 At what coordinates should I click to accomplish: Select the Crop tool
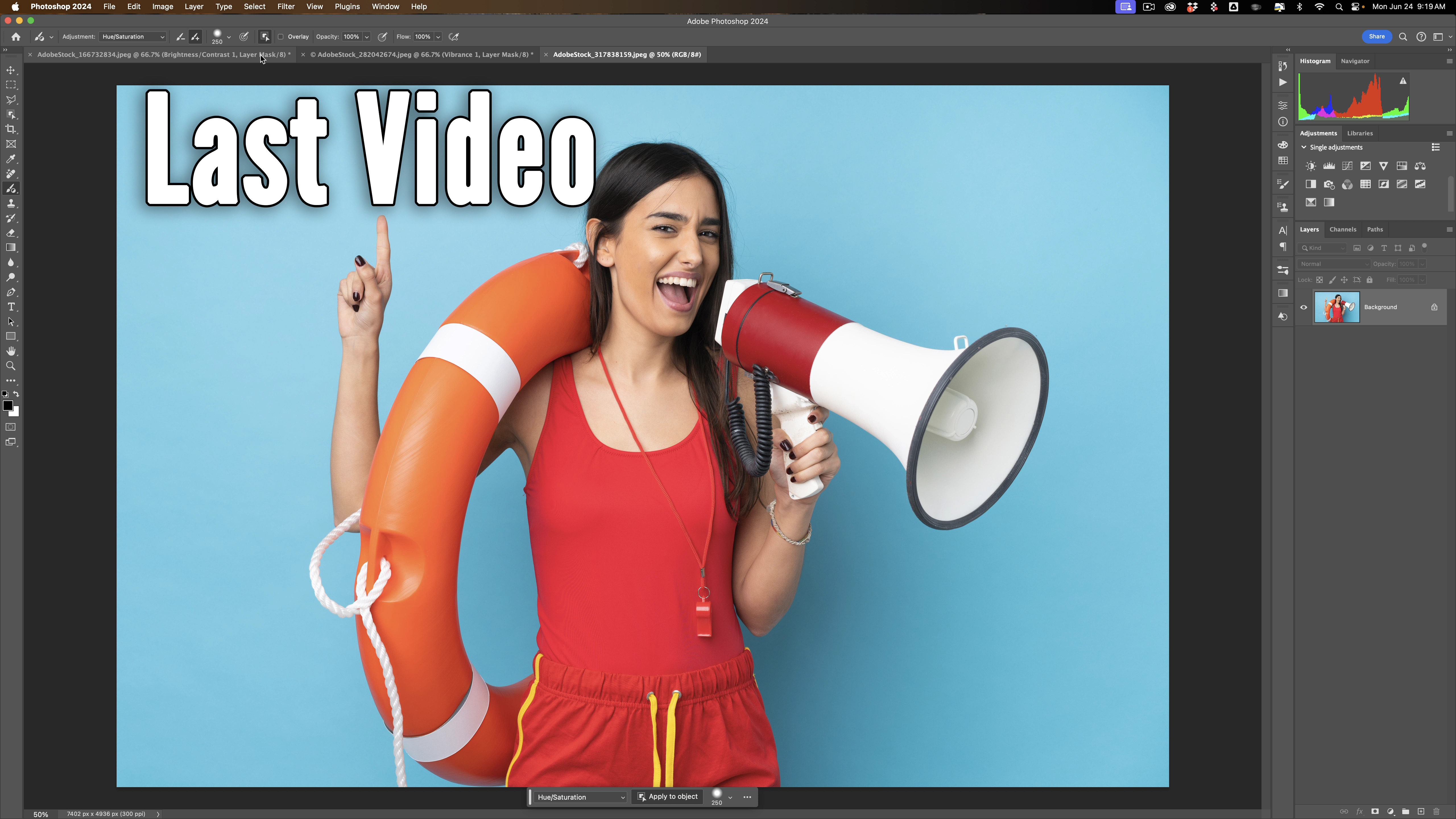pyautogui.click(x=11, y=129)
